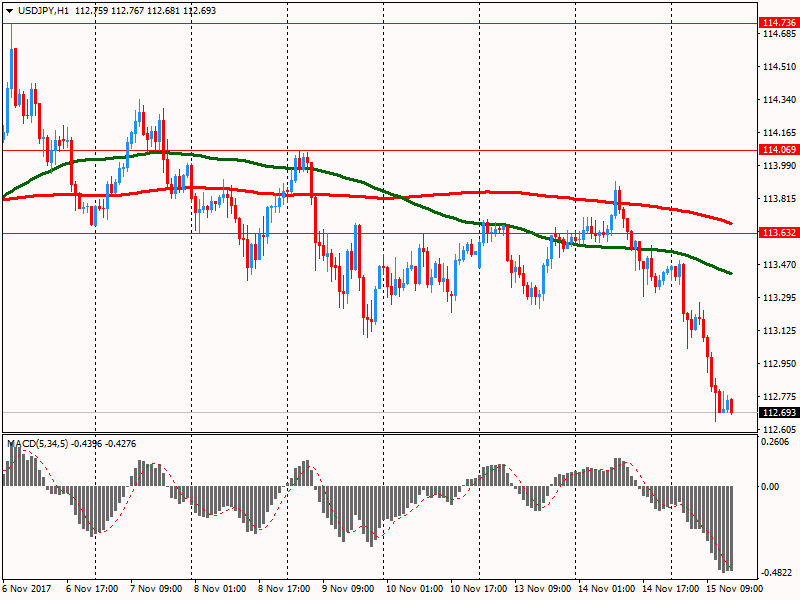Select the MACD(5,34,5) indicator label
The image size is (800, 600).
click(38, 444)
